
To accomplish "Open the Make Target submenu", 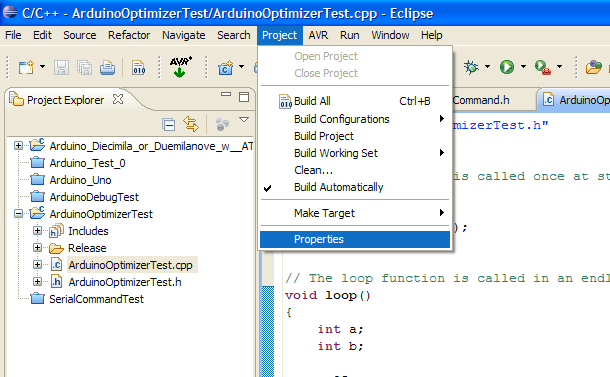I will click(x=354, y=213).
